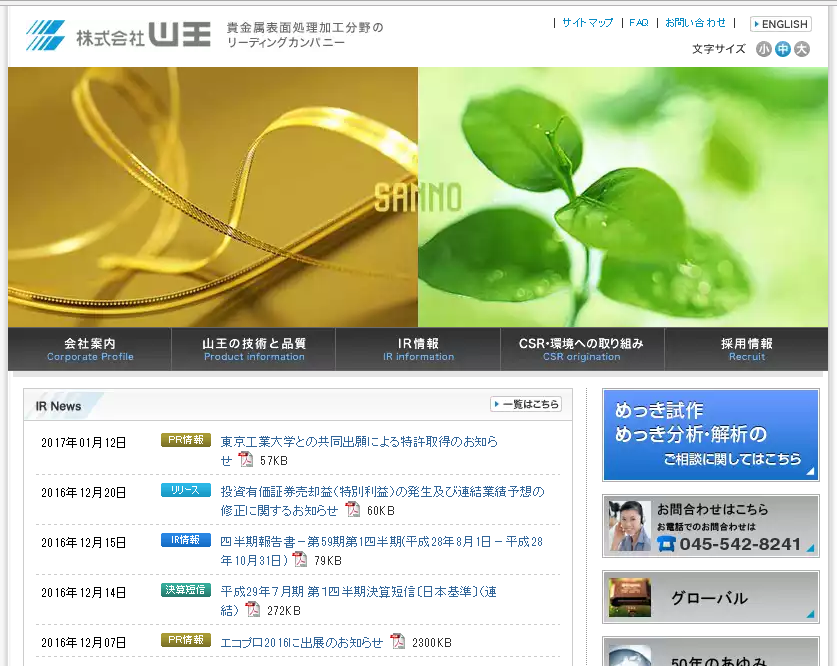Open 50年のあゆみ banner

pyautogui.click(x=710, y=652)
